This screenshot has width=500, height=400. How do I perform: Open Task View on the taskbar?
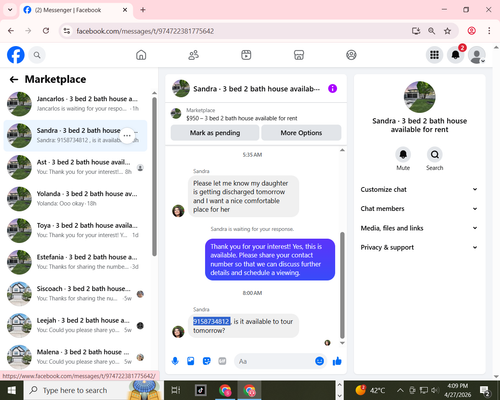coord(176,390)
